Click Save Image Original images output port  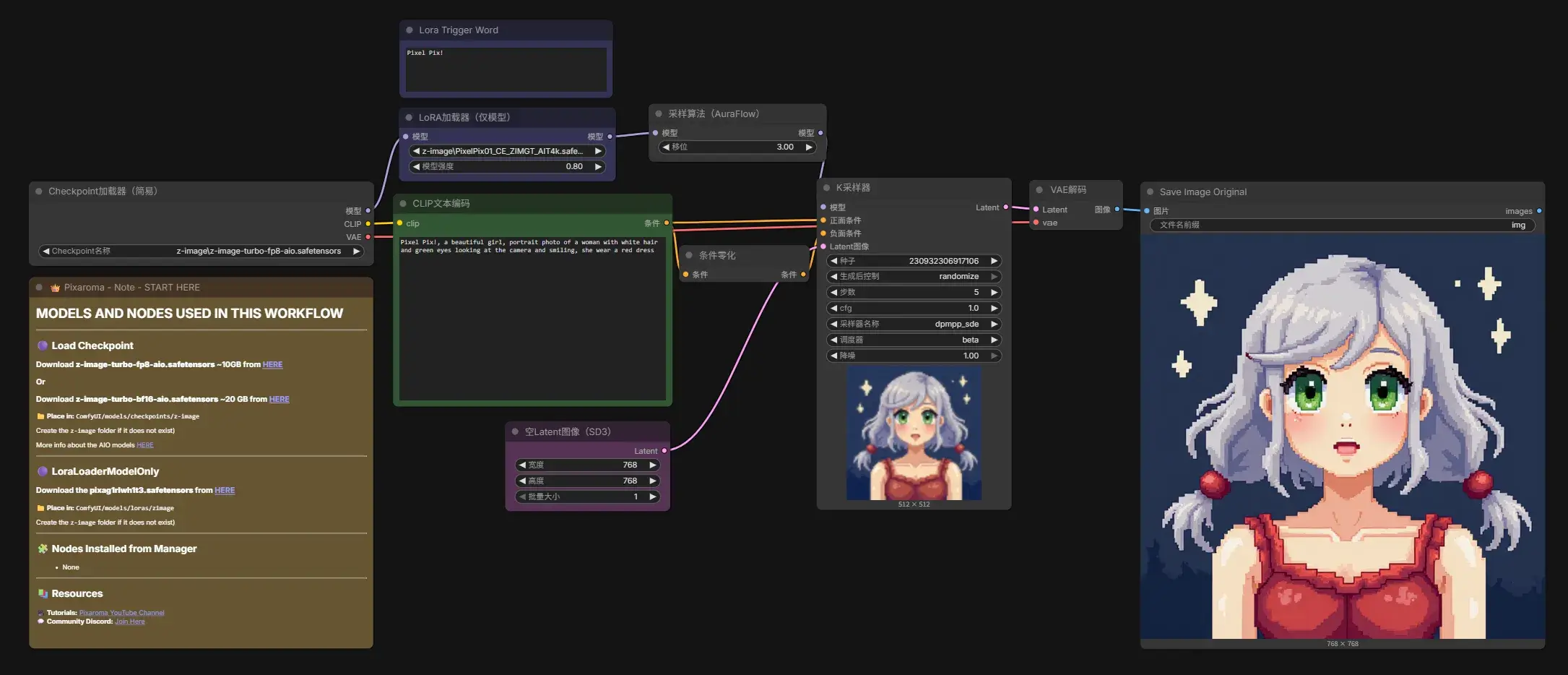pos(1539,211)
